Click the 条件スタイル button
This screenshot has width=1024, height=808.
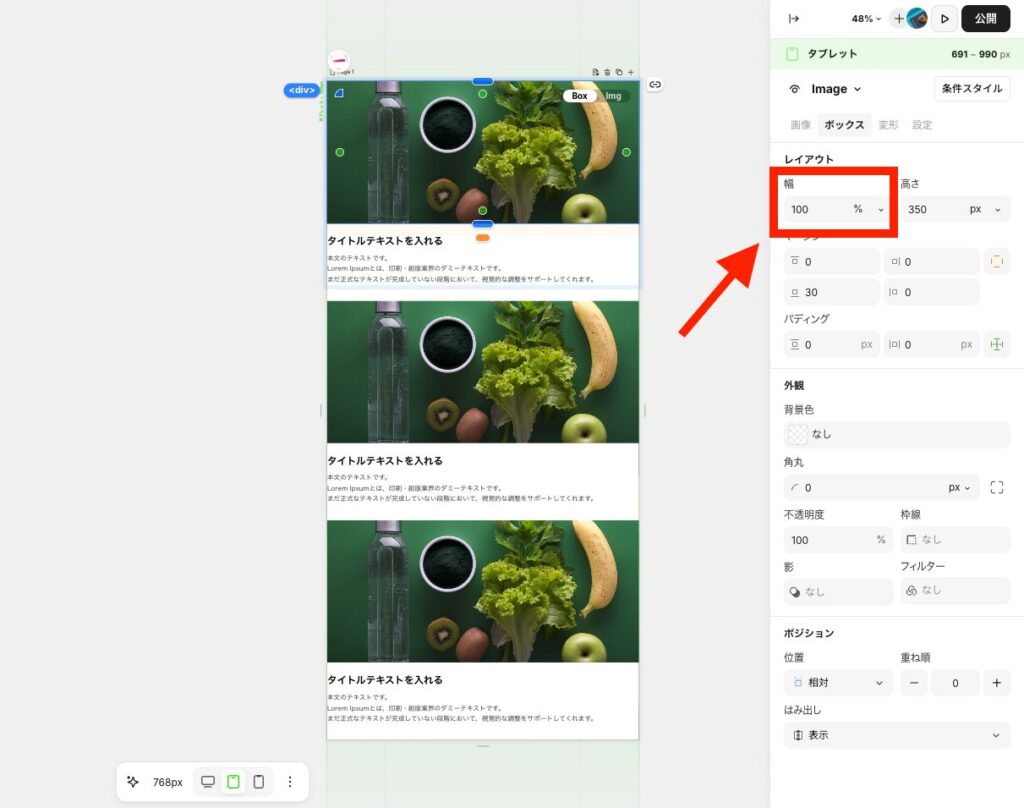(972, 89)
